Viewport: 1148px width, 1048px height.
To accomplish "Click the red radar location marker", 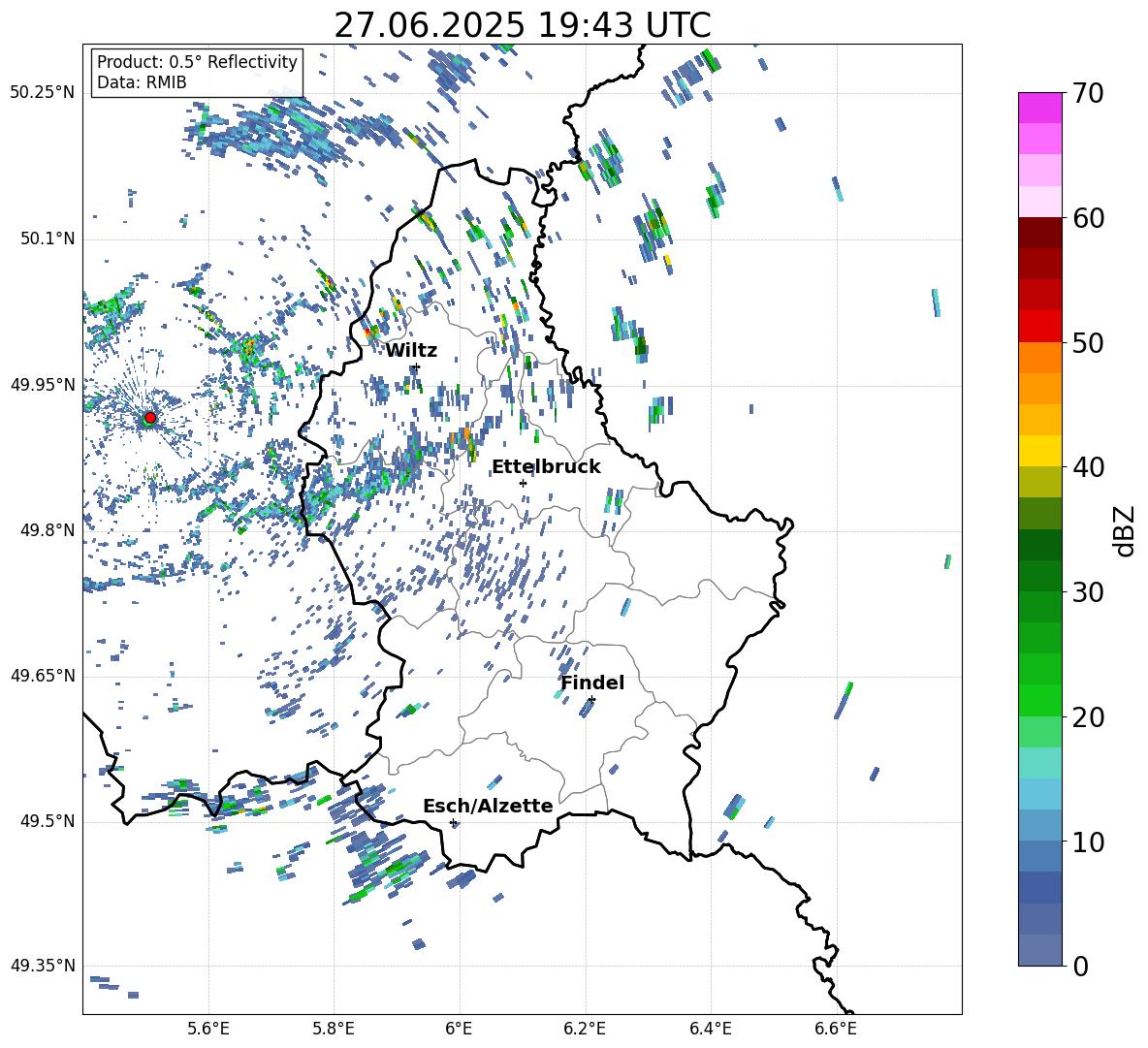I will (x=150, y=418).
